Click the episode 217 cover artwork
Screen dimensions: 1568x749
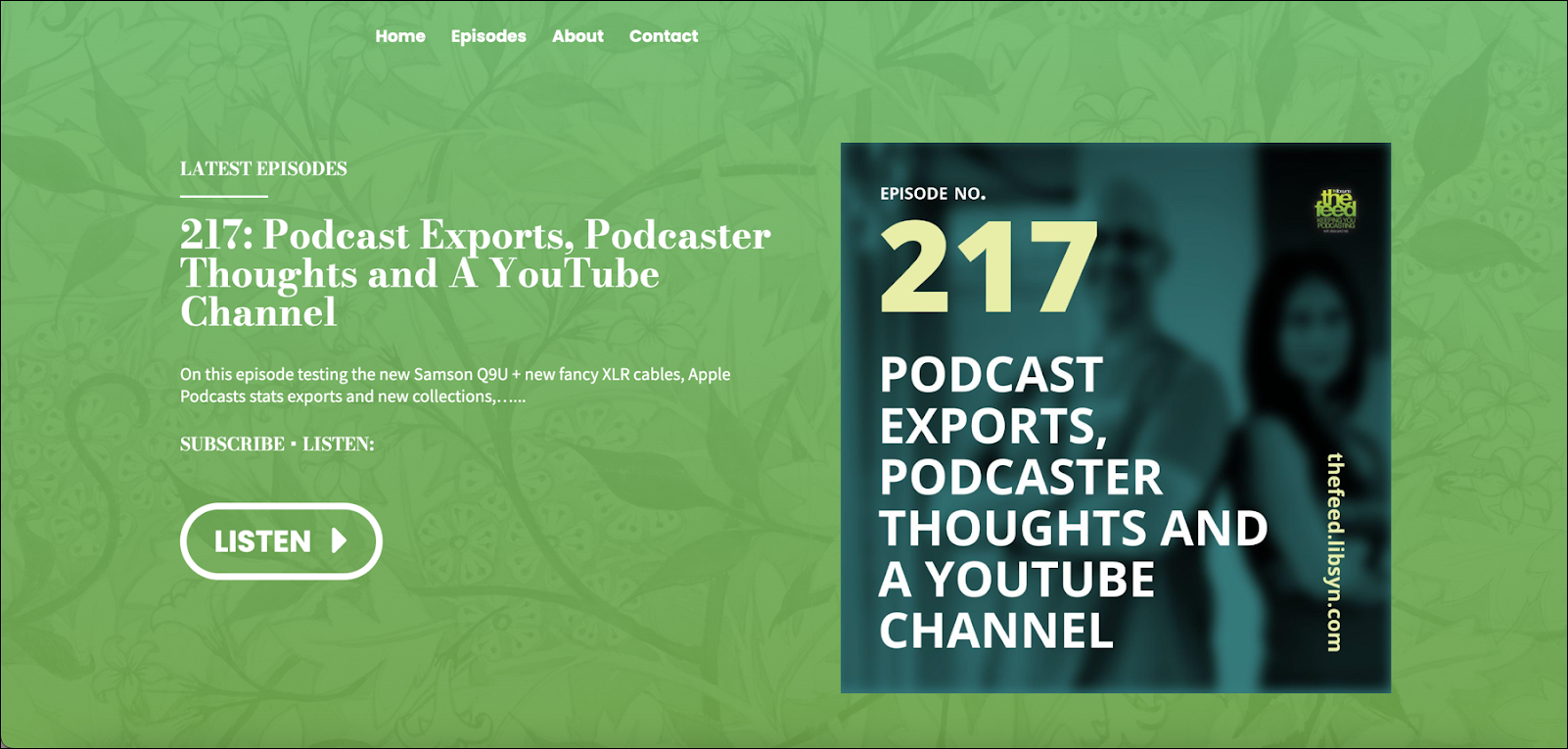click(1116, 418)
